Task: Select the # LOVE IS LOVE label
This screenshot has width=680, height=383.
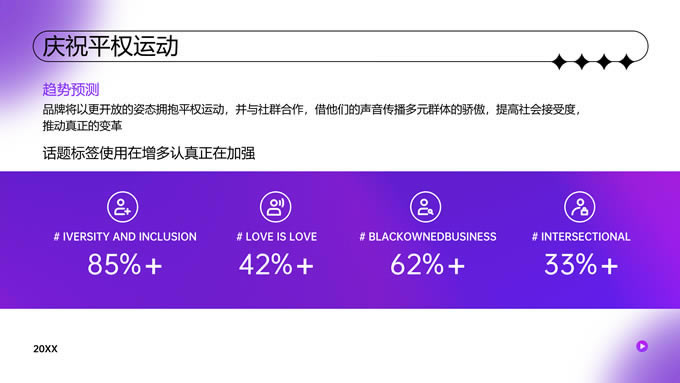Action: (276, 237)
